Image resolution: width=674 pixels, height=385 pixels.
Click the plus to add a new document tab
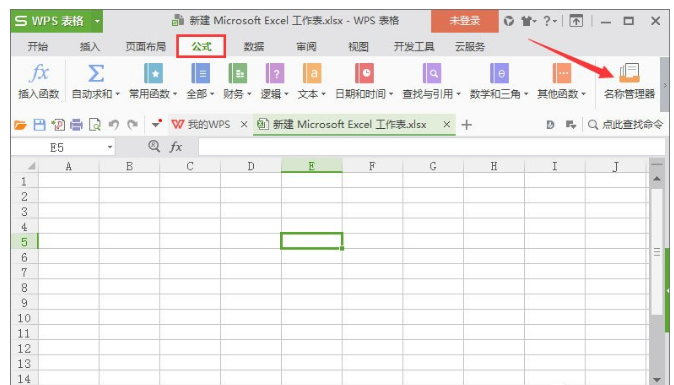pos(466,125)
